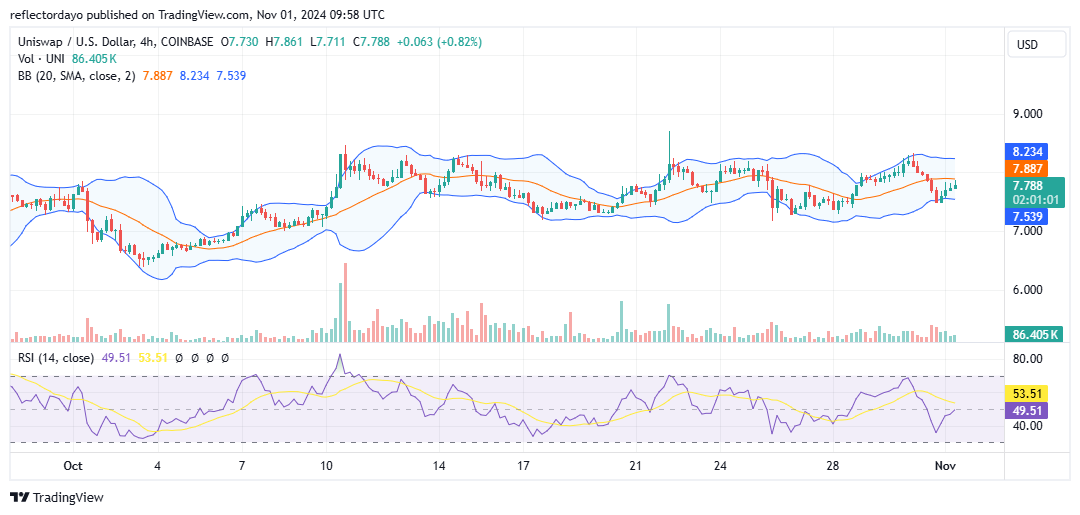Click the green 86.405K volume axis tag
The width and height of the screenshot is (1080, 515).
point(1035,335)
